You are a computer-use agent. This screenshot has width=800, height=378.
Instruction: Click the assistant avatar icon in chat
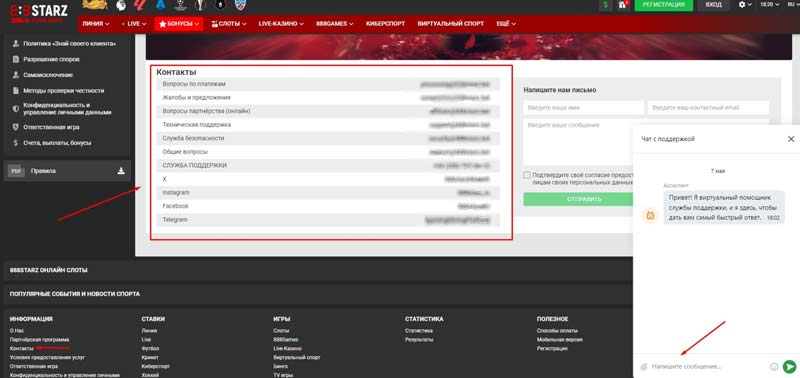(650, 216)
